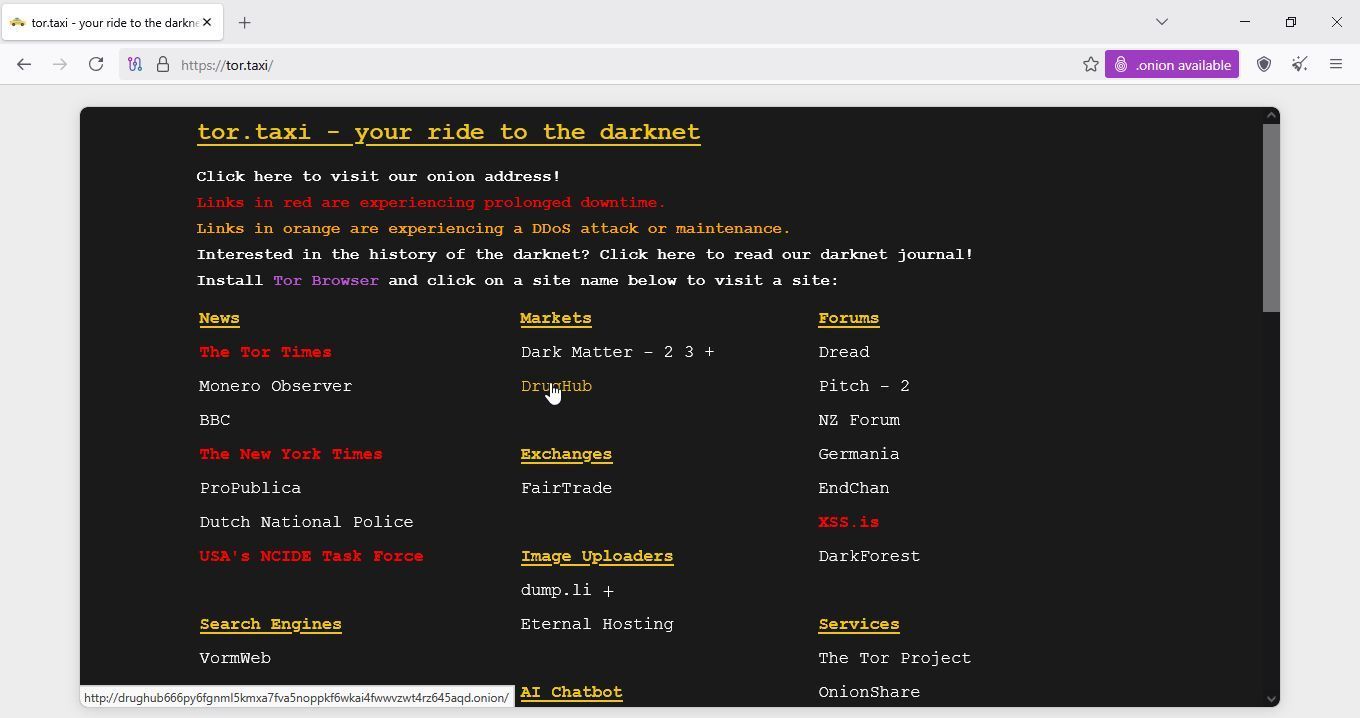Reload the tor.taxi page
Viewport: 1360px width, 718px height.
coord(96,65)
